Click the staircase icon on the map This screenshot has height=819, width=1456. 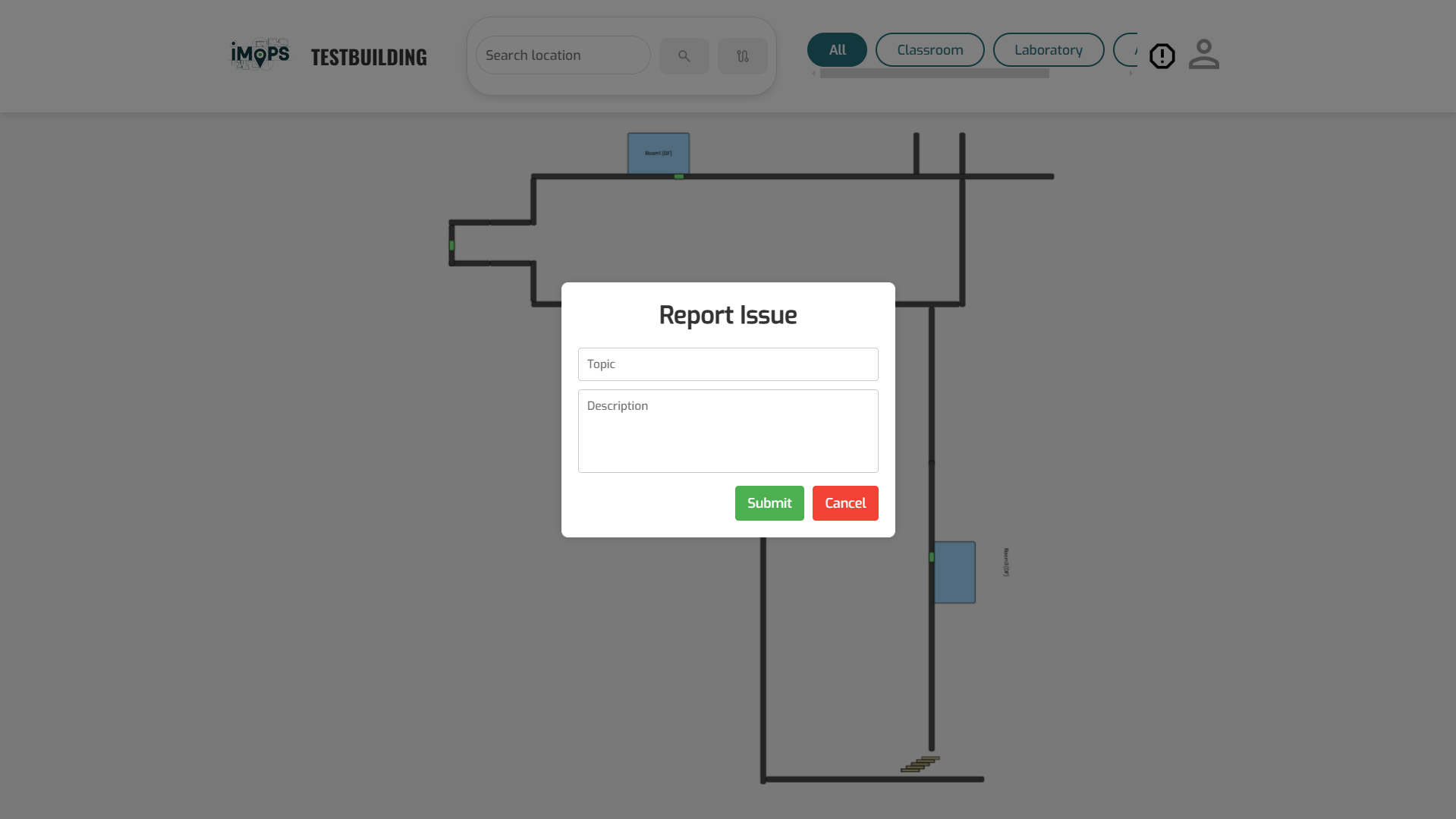(920, 764)
